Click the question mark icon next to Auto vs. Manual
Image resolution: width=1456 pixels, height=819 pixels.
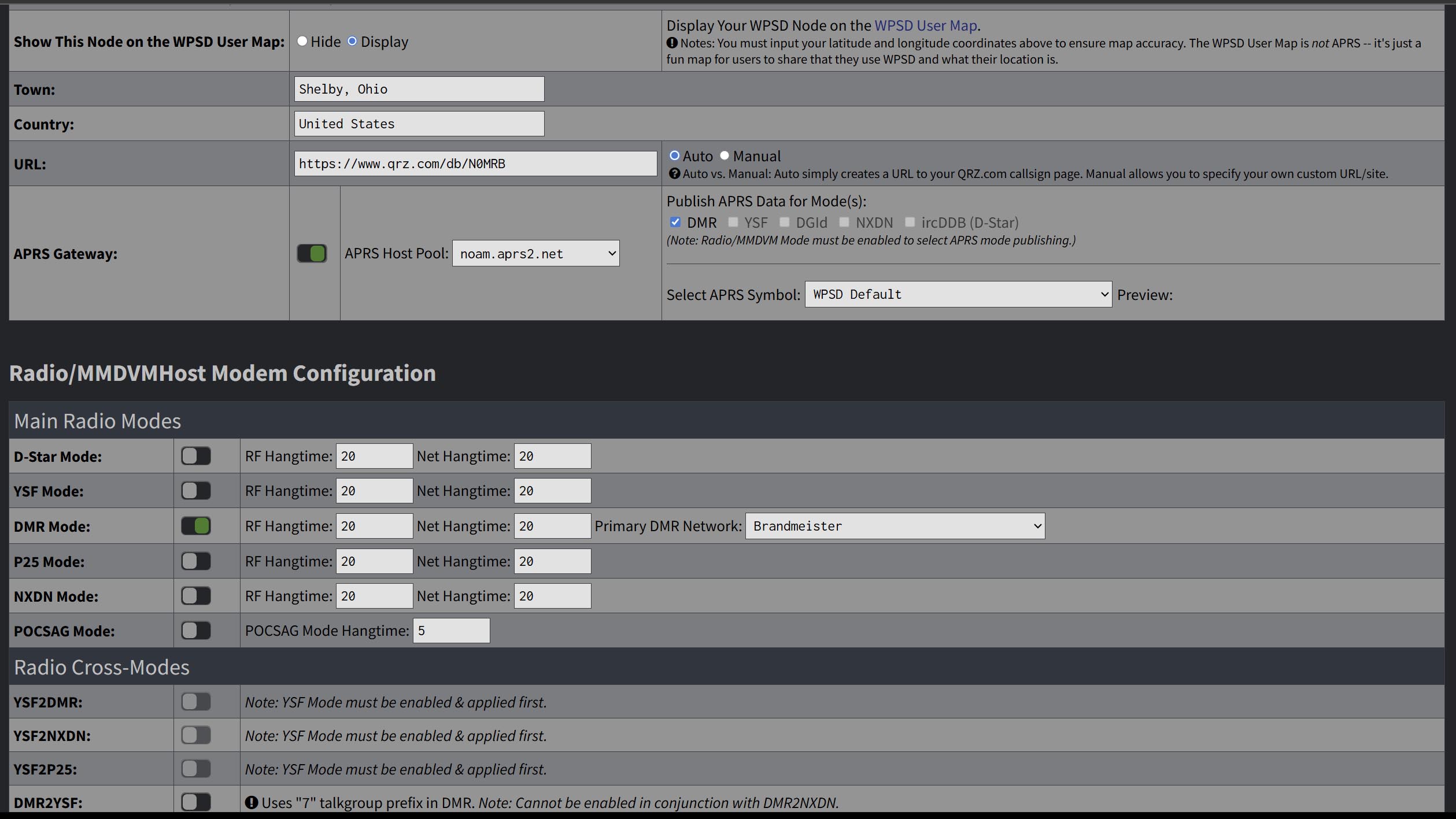pos(674,173)
